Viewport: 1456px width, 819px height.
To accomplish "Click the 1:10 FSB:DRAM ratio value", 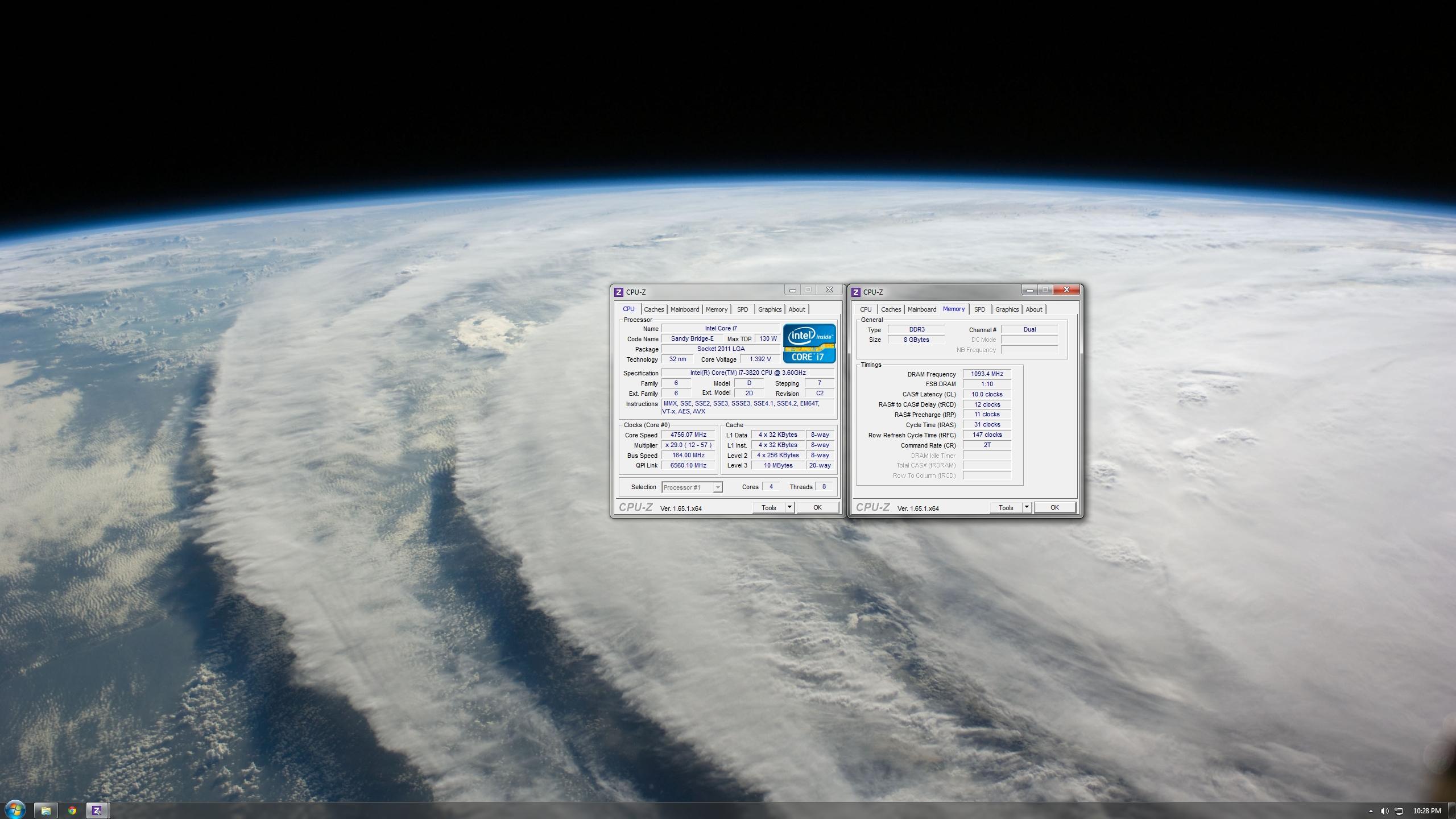I will (x=987, y=384).
